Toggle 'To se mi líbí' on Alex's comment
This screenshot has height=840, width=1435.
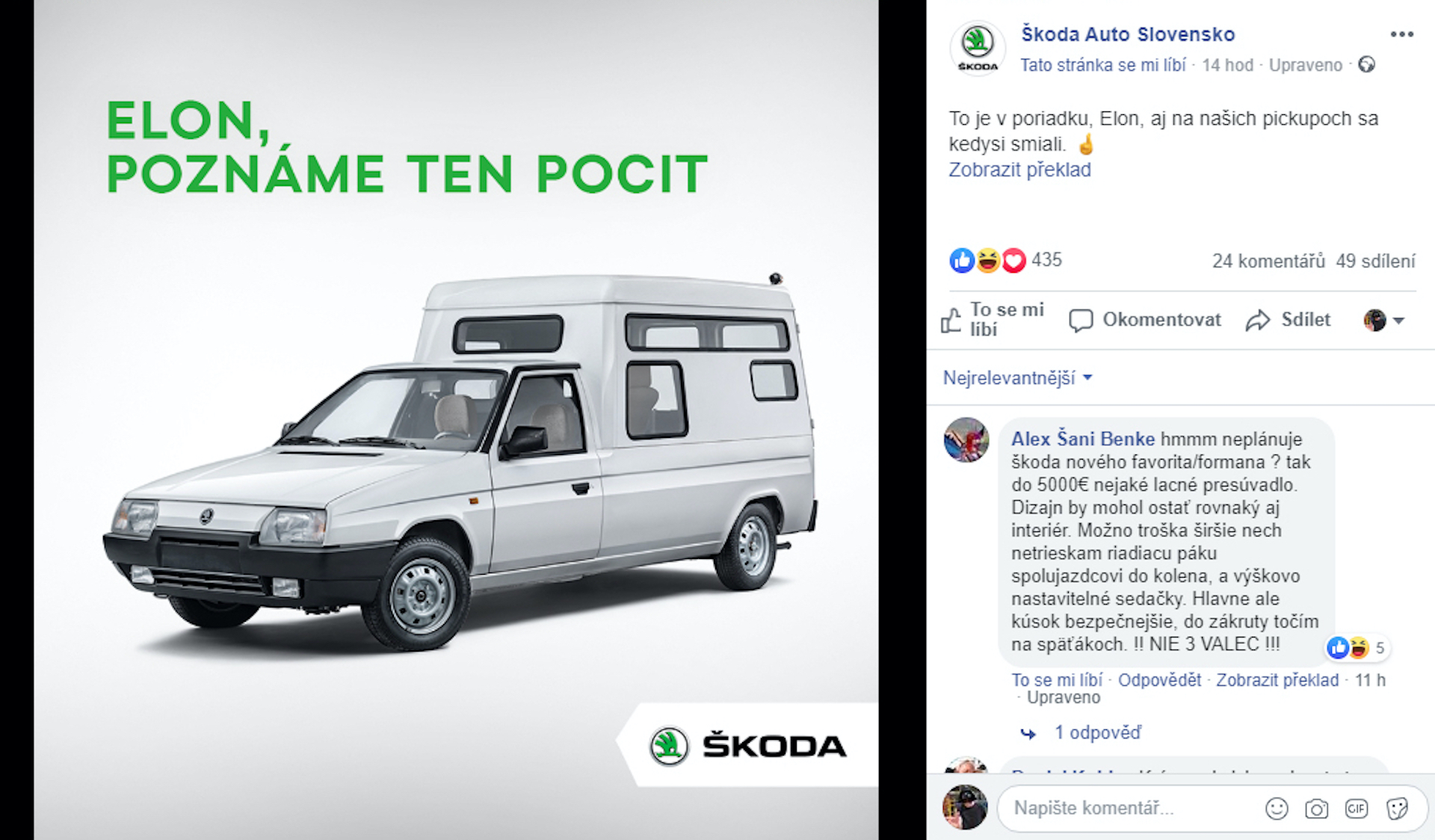pos(1057,680)
